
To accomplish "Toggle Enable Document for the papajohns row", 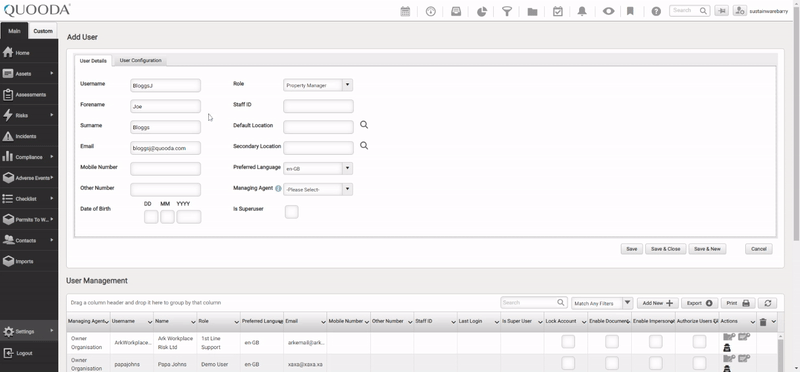I will [x=612, y=363].
